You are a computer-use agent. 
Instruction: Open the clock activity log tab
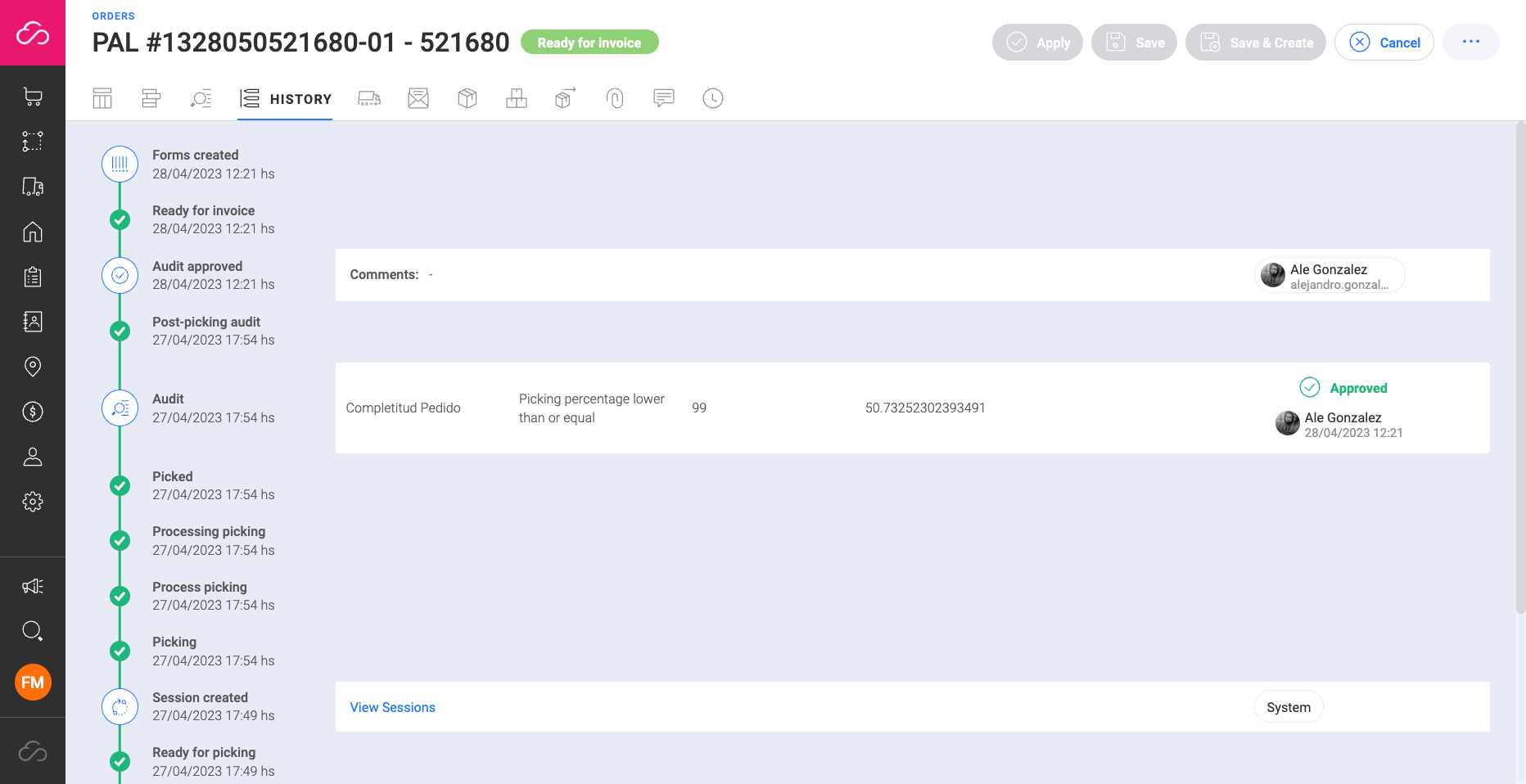[x=712, y=98]
